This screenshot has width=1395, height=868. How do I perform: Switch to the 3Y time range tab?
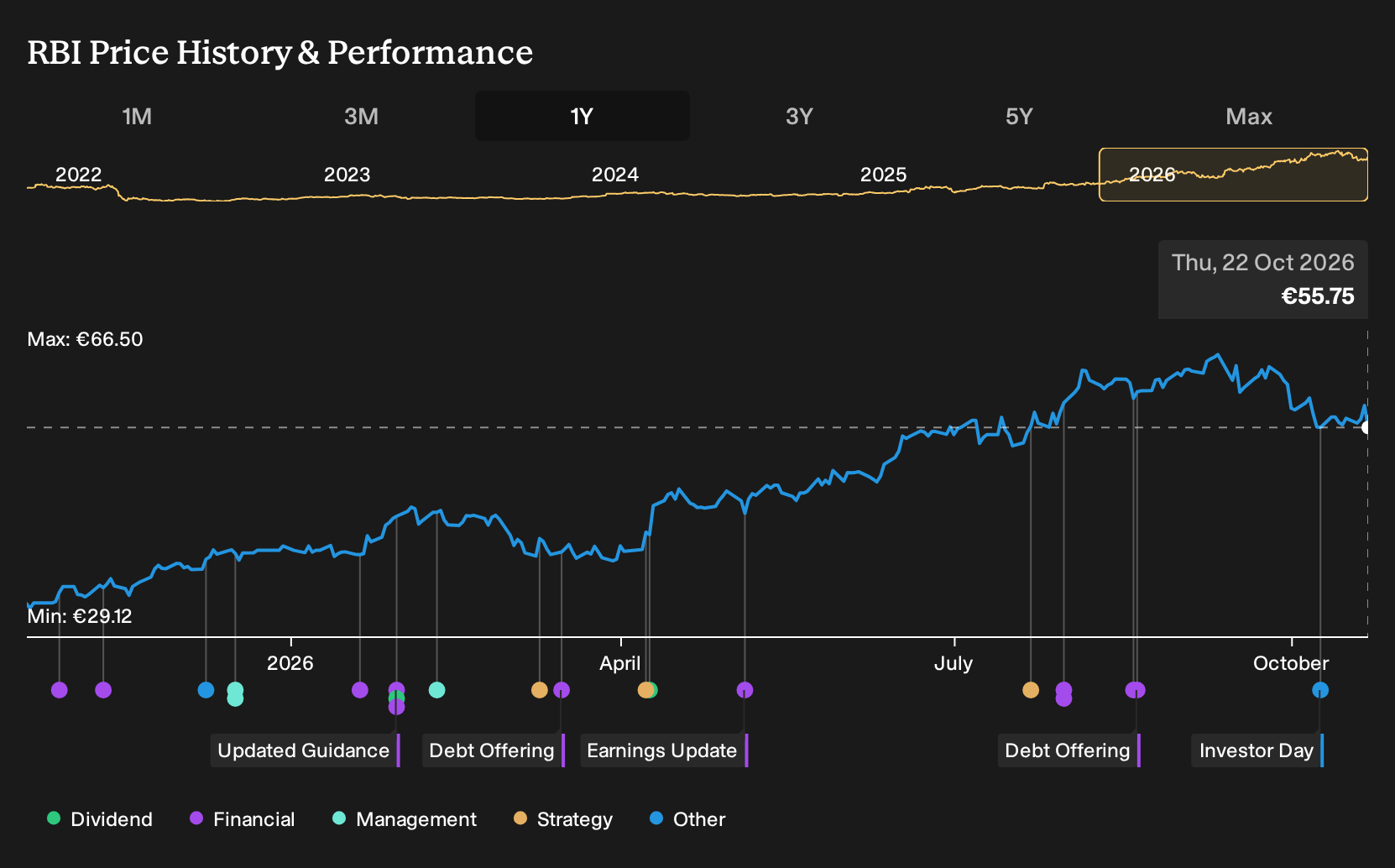(x=799, y=116)
